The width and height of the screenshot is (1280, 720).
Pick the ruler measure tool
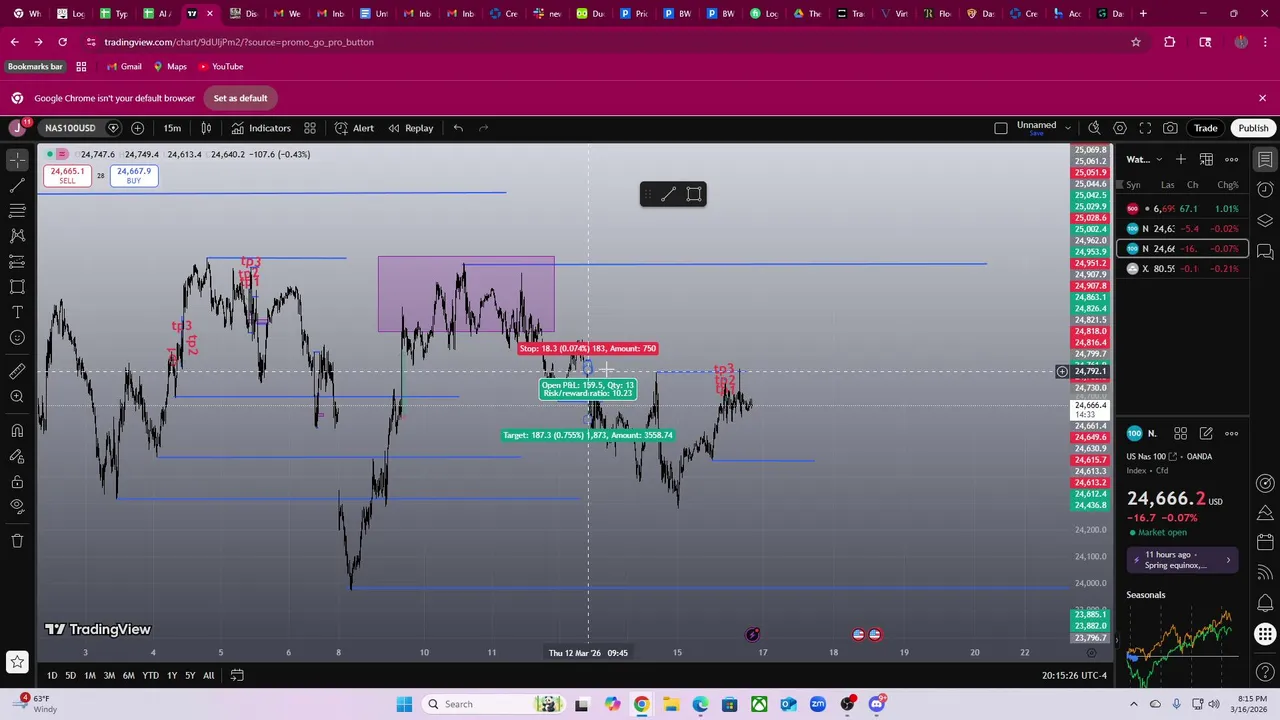(17, 372)
